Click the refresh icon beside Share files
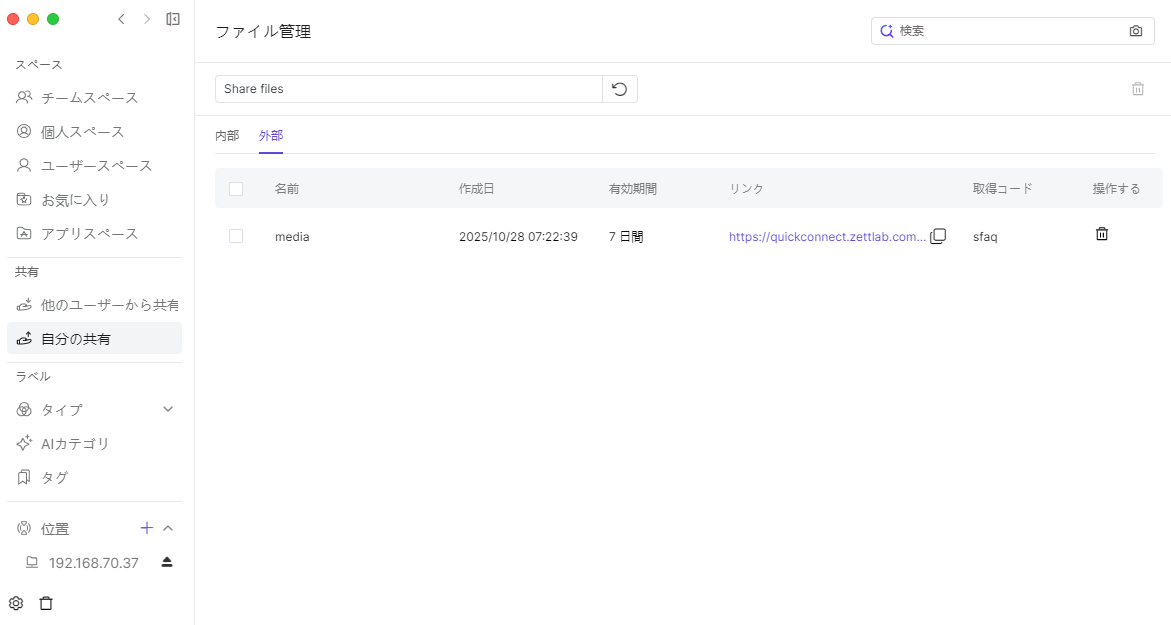Image resolution: width=1171 pixels, height=625 pixels. [620, 89]
